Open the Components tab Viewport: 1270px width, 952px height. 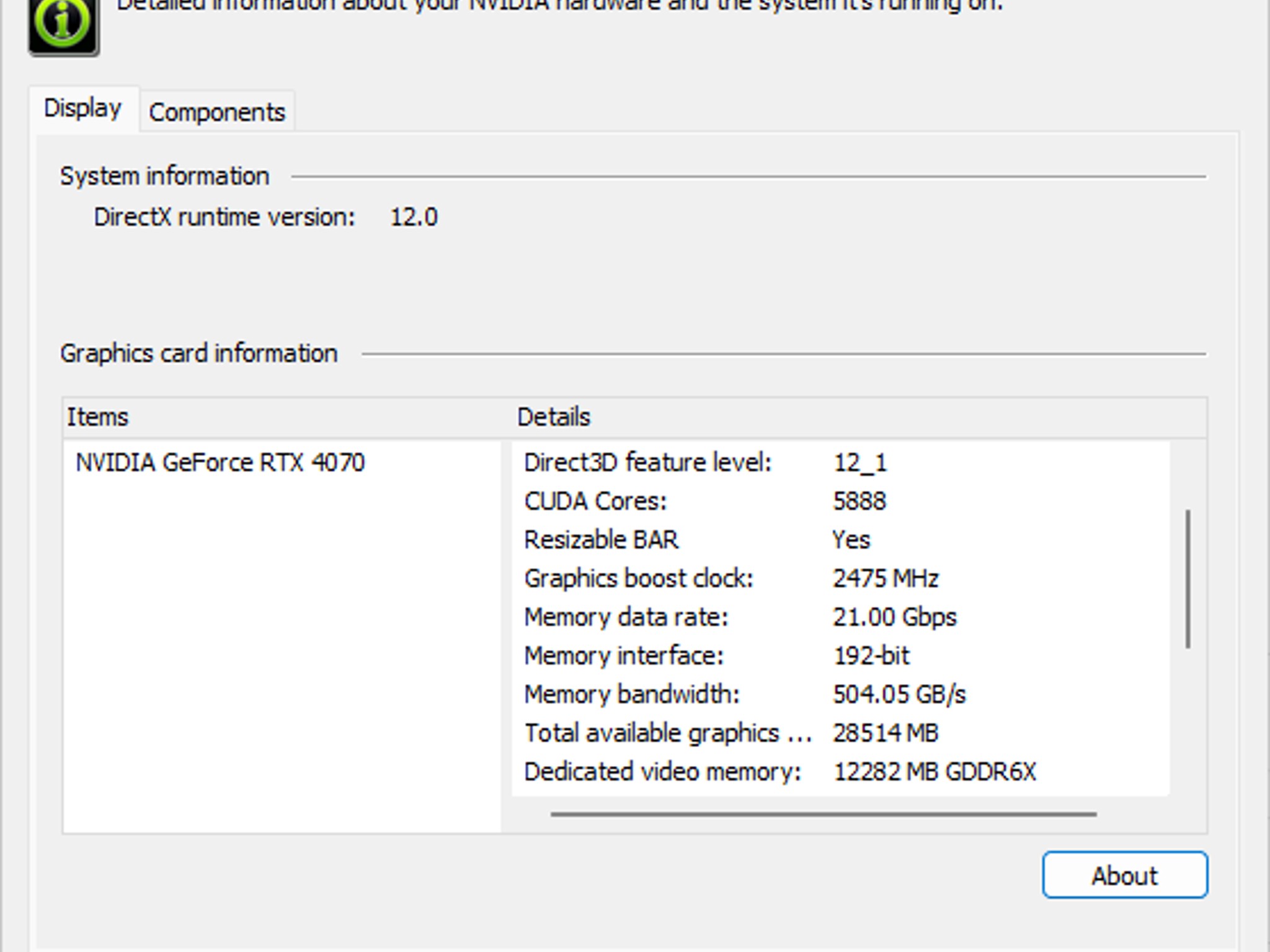pyautogui.click(x=217, y=112)
